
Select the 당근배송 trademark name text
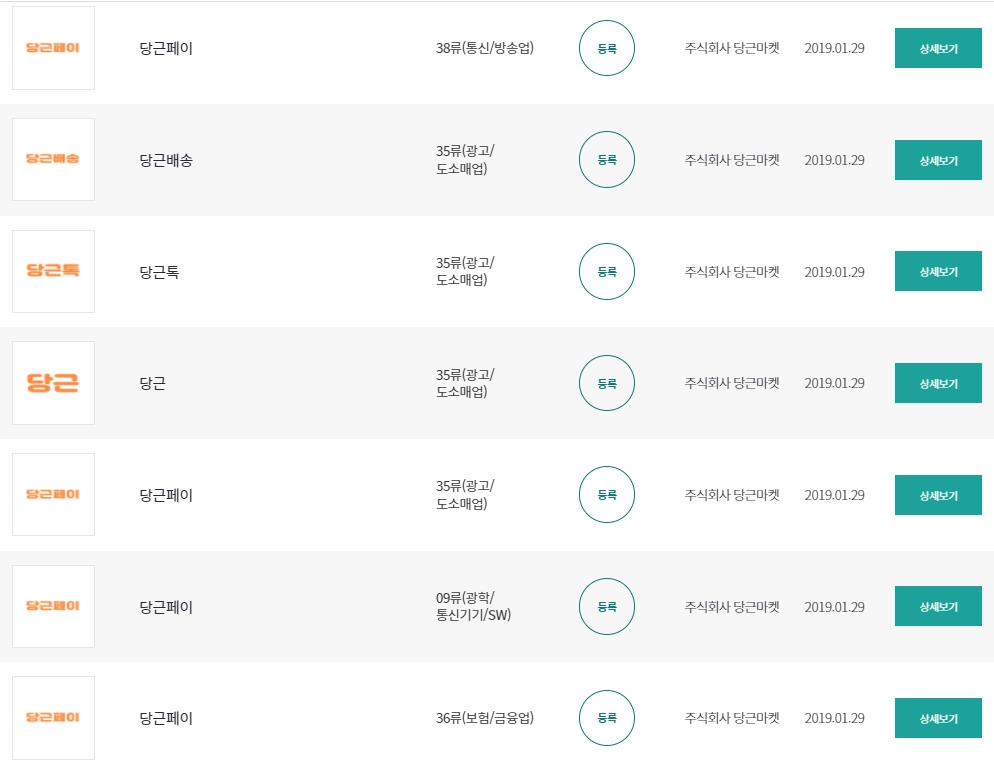tap(166, 160)
